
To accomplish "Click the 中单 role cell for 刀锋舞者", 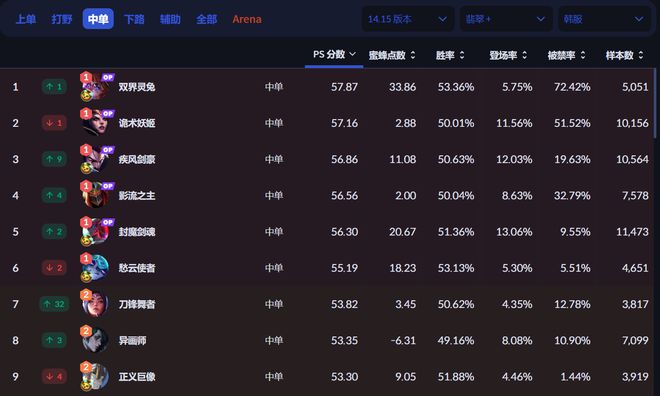I will (274, 304).
